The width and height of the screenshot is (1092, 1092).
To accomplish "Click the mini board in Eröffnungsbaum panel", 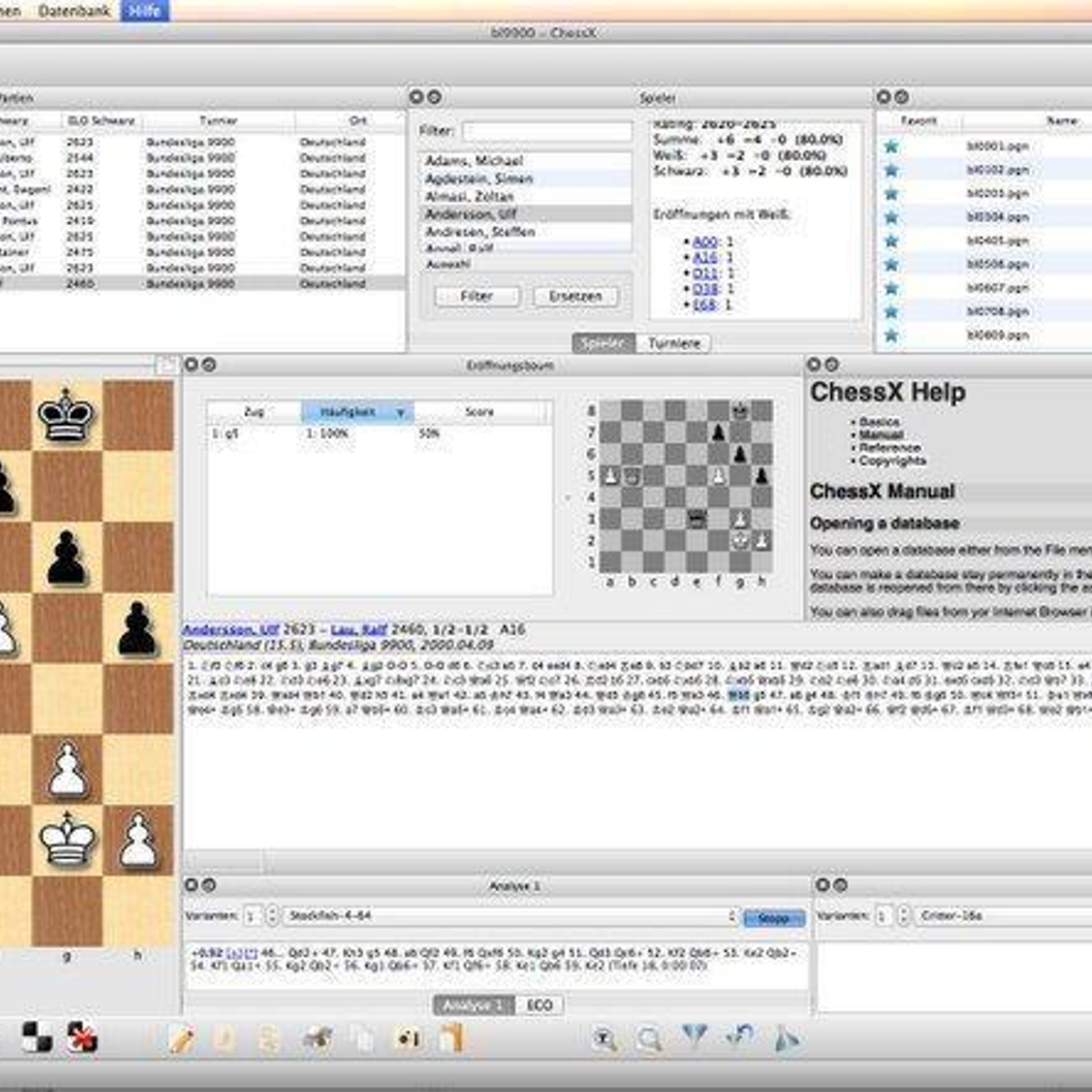I will pyautogui.click(x=685, y=487).
